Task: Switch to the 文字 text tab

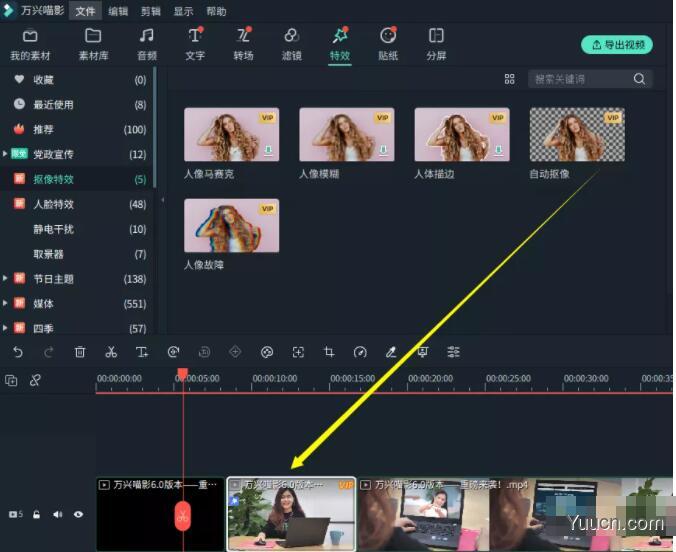Action: click(195, 44)
